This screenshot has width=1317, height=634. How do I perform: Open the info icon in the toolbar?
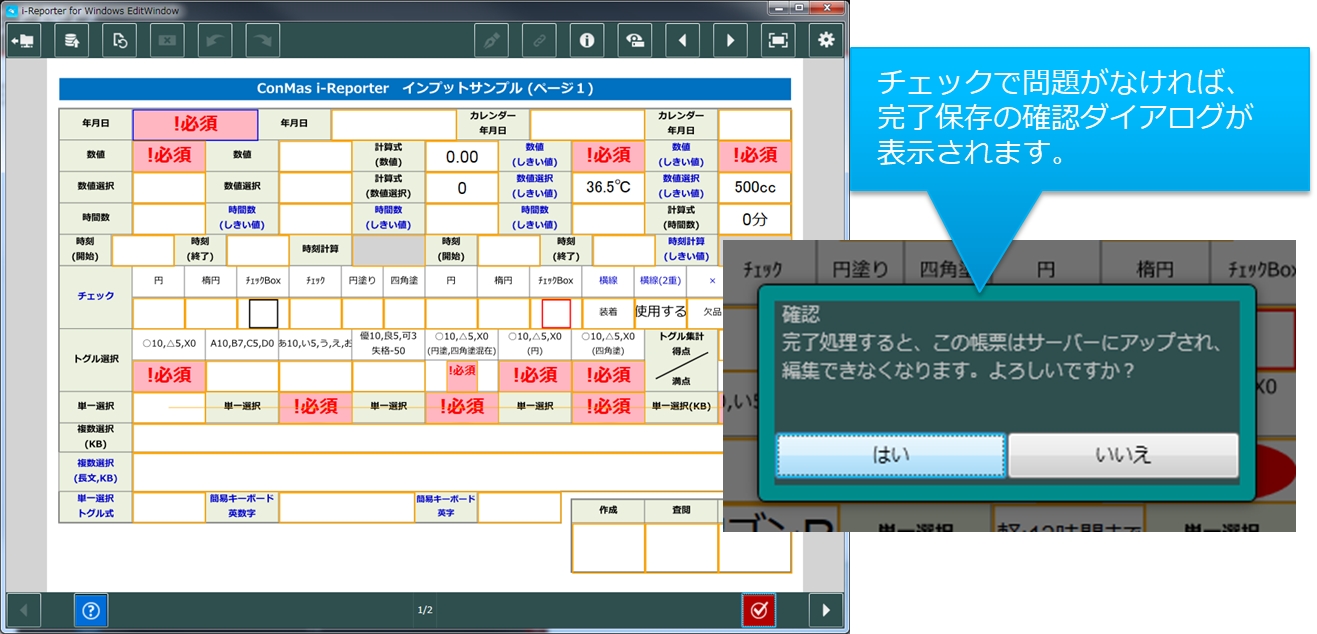[587, 40]
